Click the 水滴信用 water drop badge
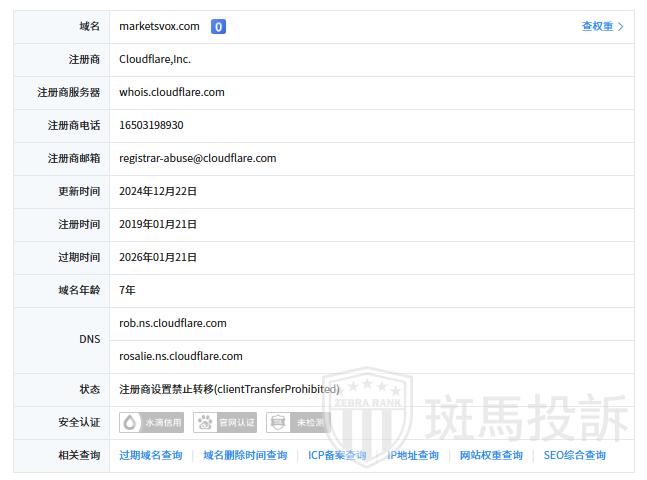Image resolution: width=647 pixels, height=480 pixels. [152, 423]
